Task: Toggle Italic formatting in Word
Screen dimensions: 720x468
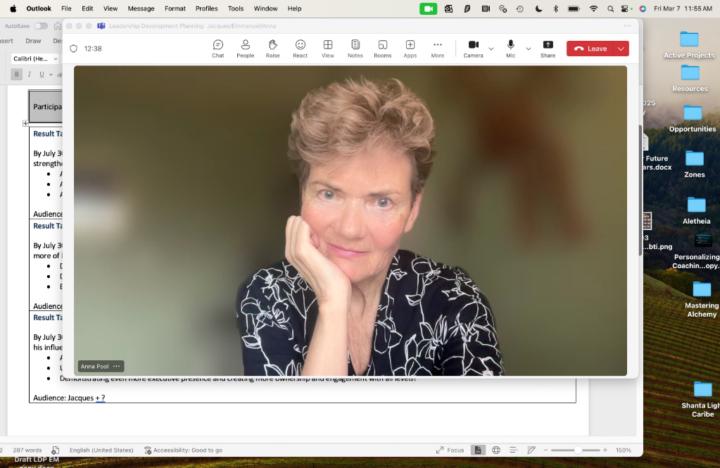Action: (x=29, y=74)
